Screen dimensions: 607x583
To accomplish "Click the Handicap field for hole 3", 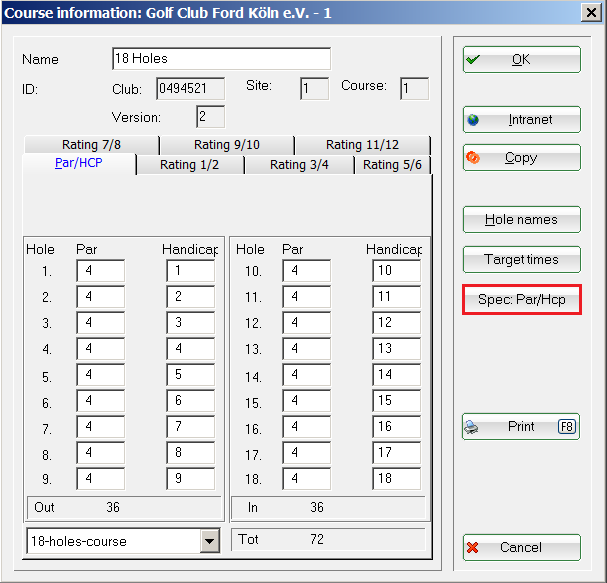I will click(190, 322).
